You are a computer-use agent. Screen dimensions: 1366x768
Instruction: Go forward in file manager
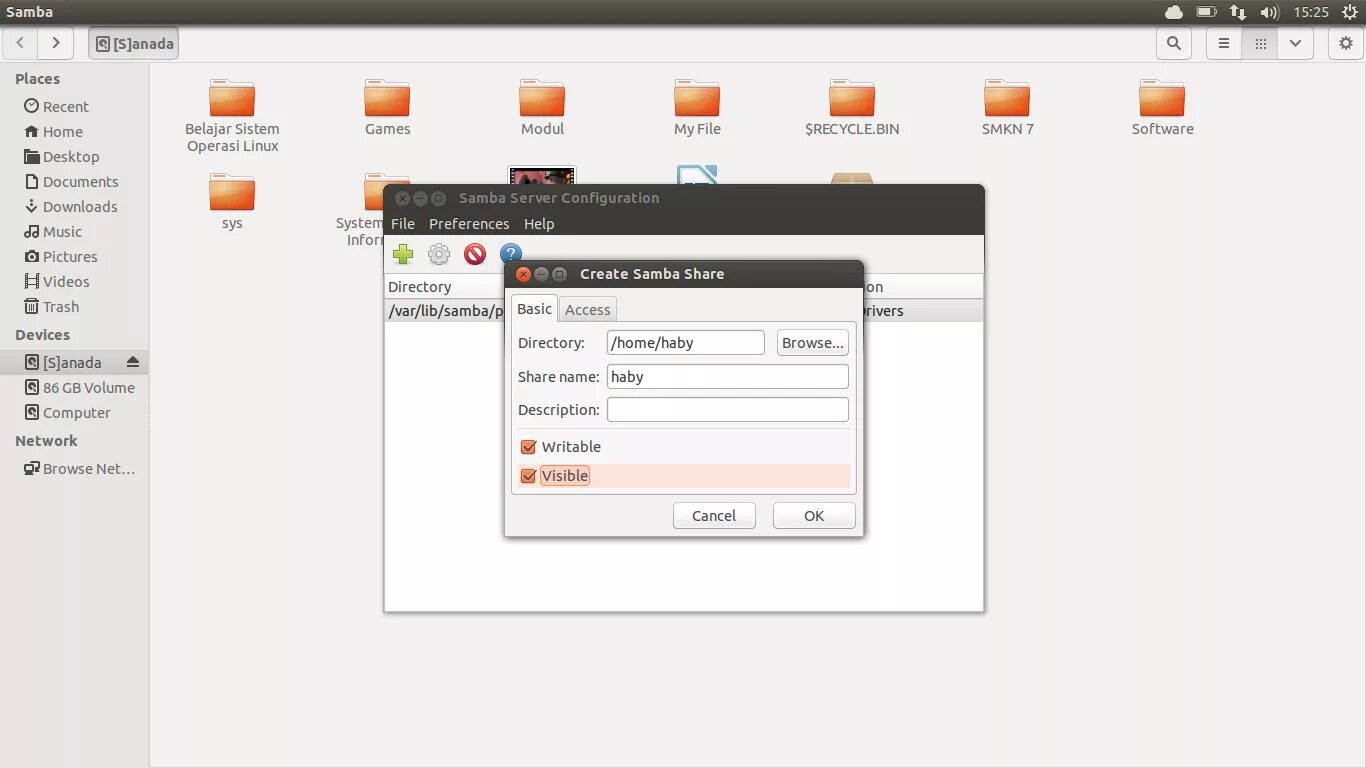pos(56,43)
